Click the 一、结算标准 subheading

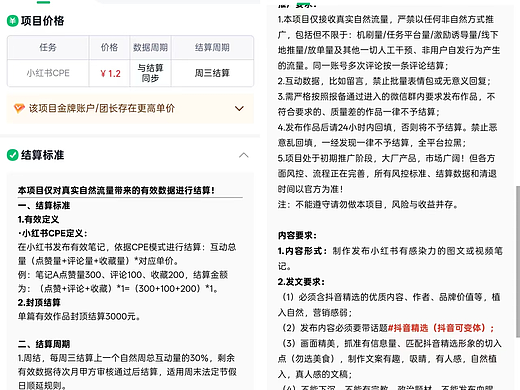[44, 205]
